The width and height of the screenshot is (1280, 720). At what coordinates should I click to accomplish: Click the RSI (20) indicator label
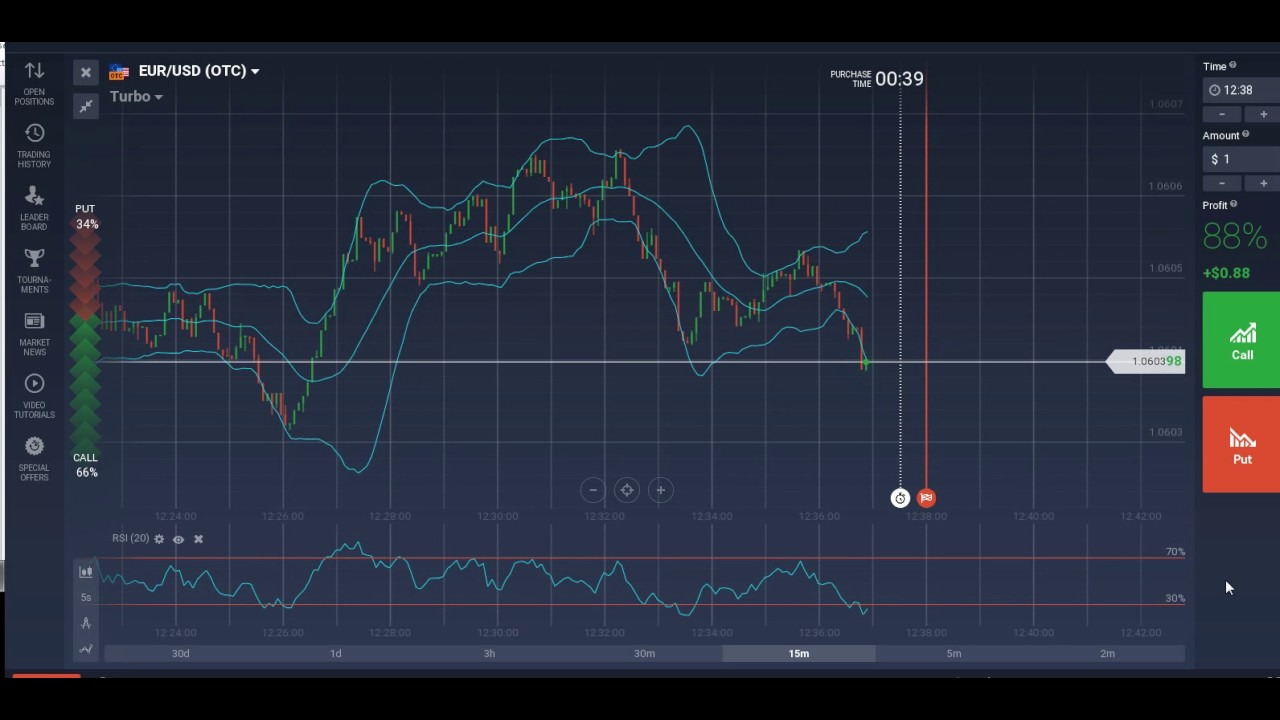tap(131, 538)
